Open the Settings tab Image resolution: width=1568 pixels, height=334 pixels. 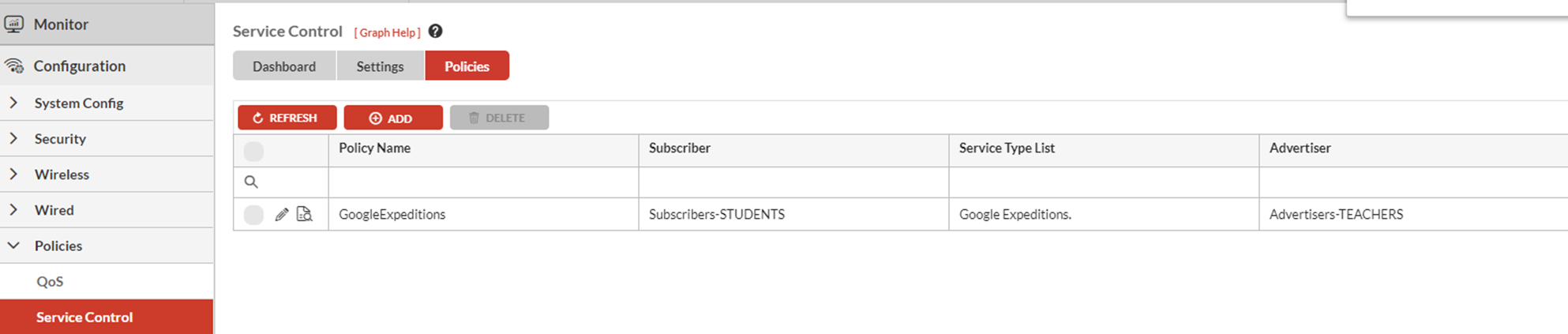380,66
